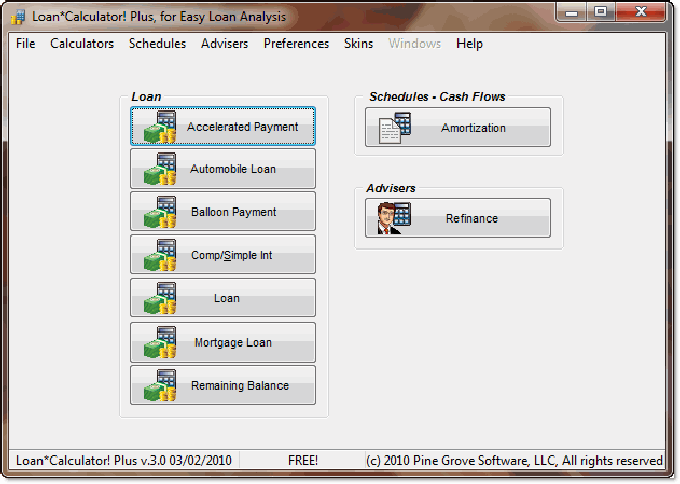Viewport: 680px width, 484px height.
Task: Click the Balloon Payment calculator icon
Action: [160, 212]
